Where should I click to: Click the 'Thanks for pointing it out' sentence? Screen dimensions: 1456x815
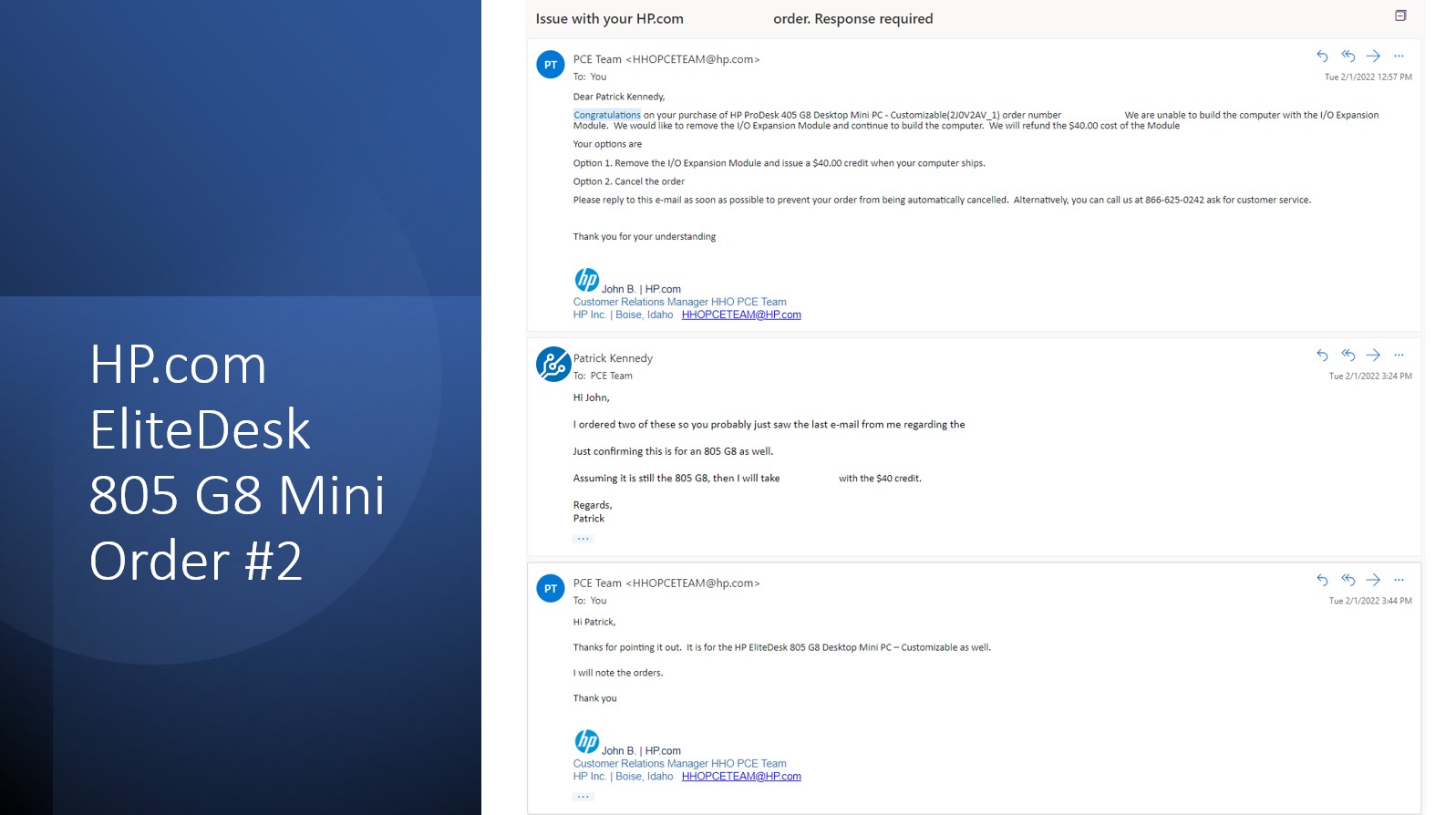[782, 647]
